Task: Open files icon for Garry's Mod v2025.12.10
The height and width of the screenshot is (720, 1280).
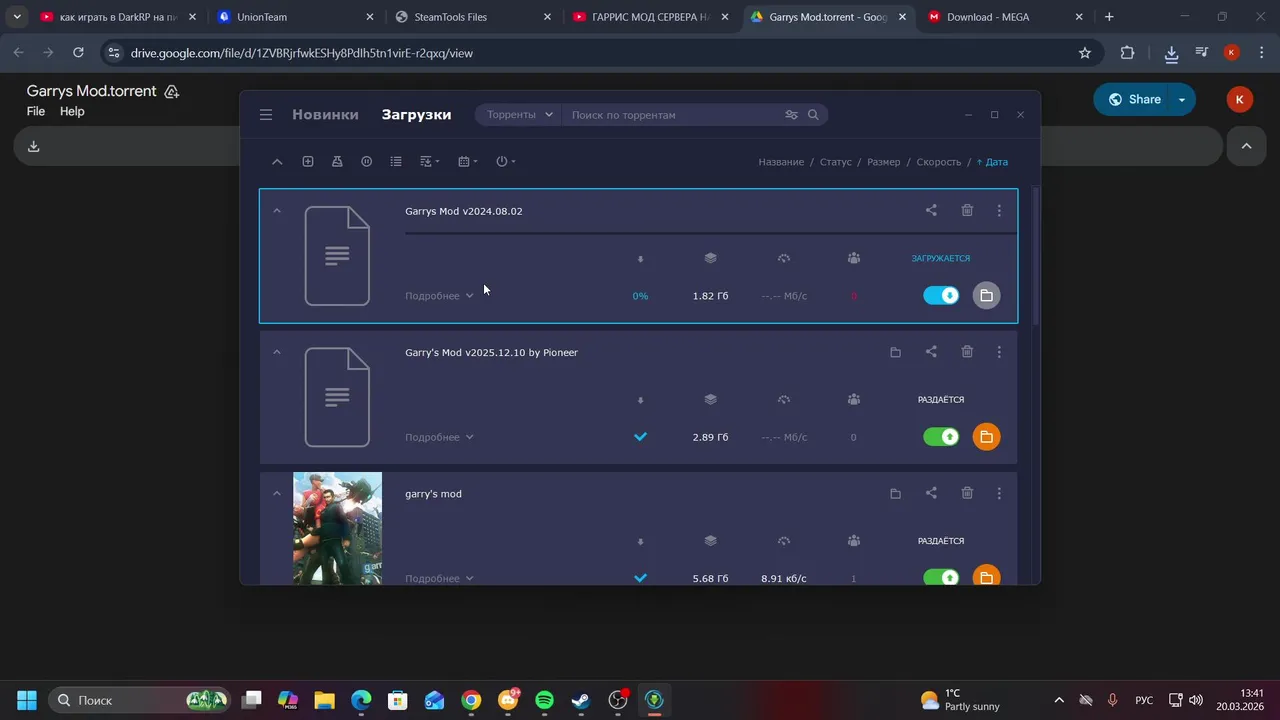Action: point(895,352)
